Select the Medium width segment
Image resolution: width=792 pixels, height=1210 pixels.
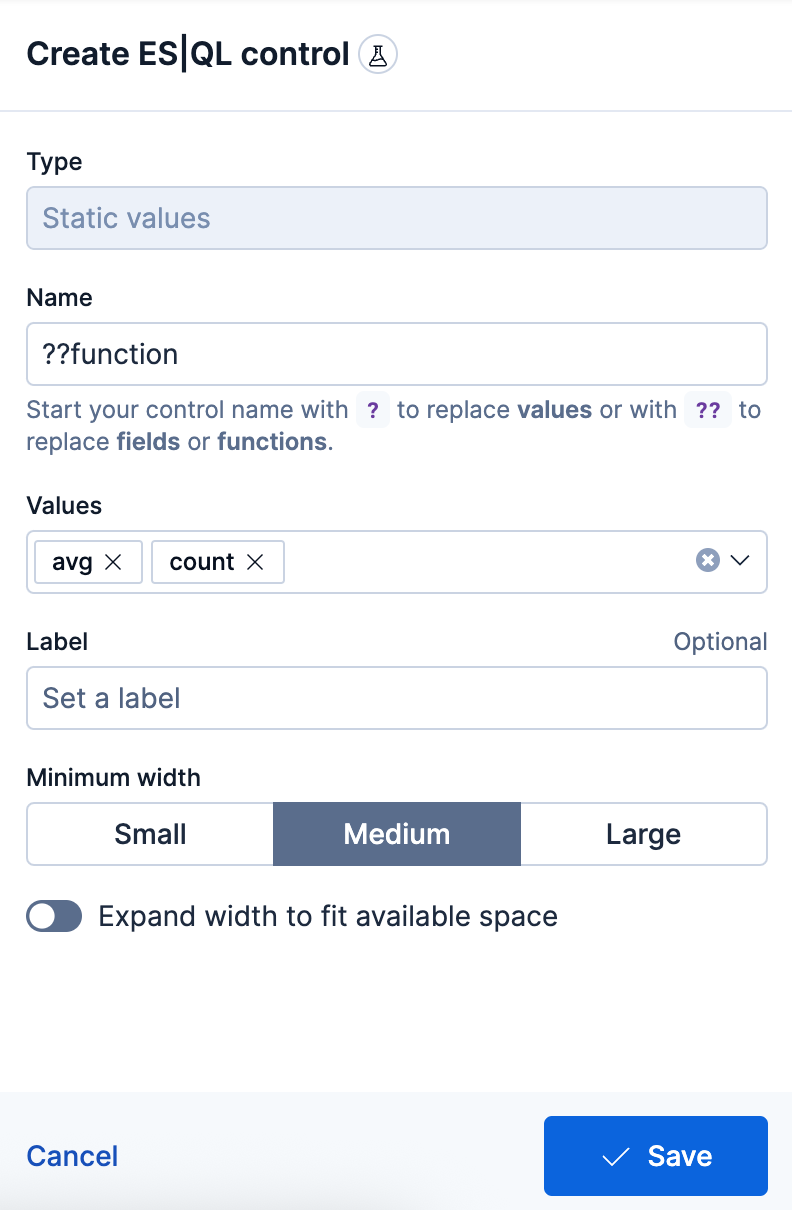point(396,833)
